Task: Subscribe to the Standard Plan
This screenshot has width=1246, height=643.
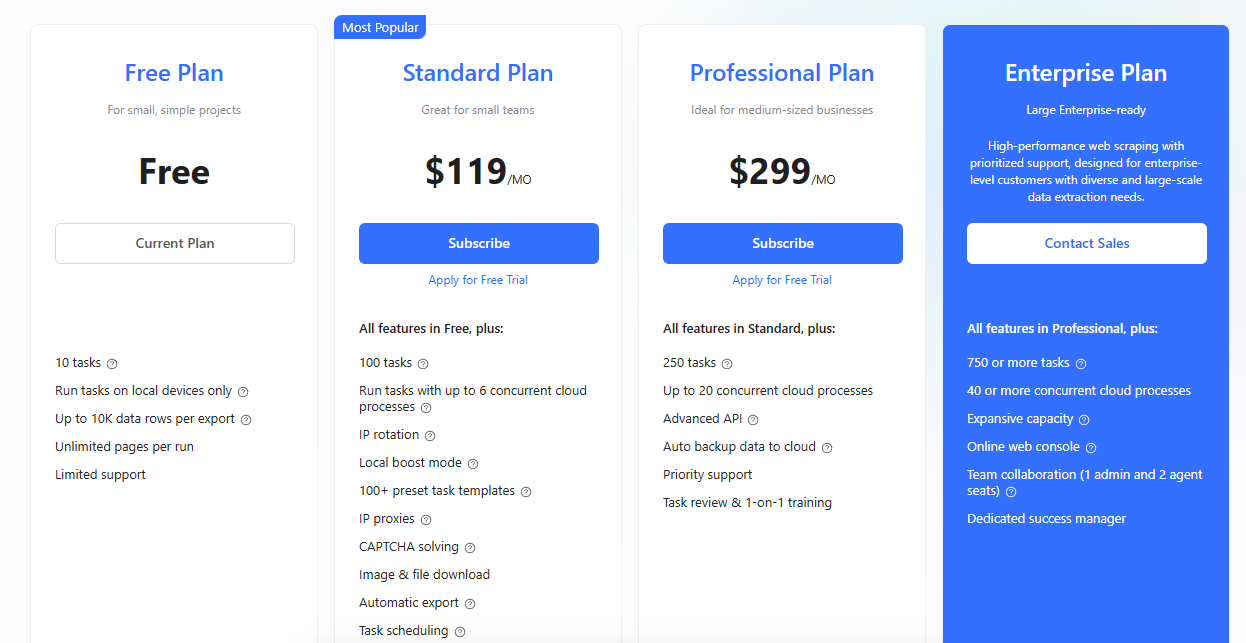Action: (479, 243)
